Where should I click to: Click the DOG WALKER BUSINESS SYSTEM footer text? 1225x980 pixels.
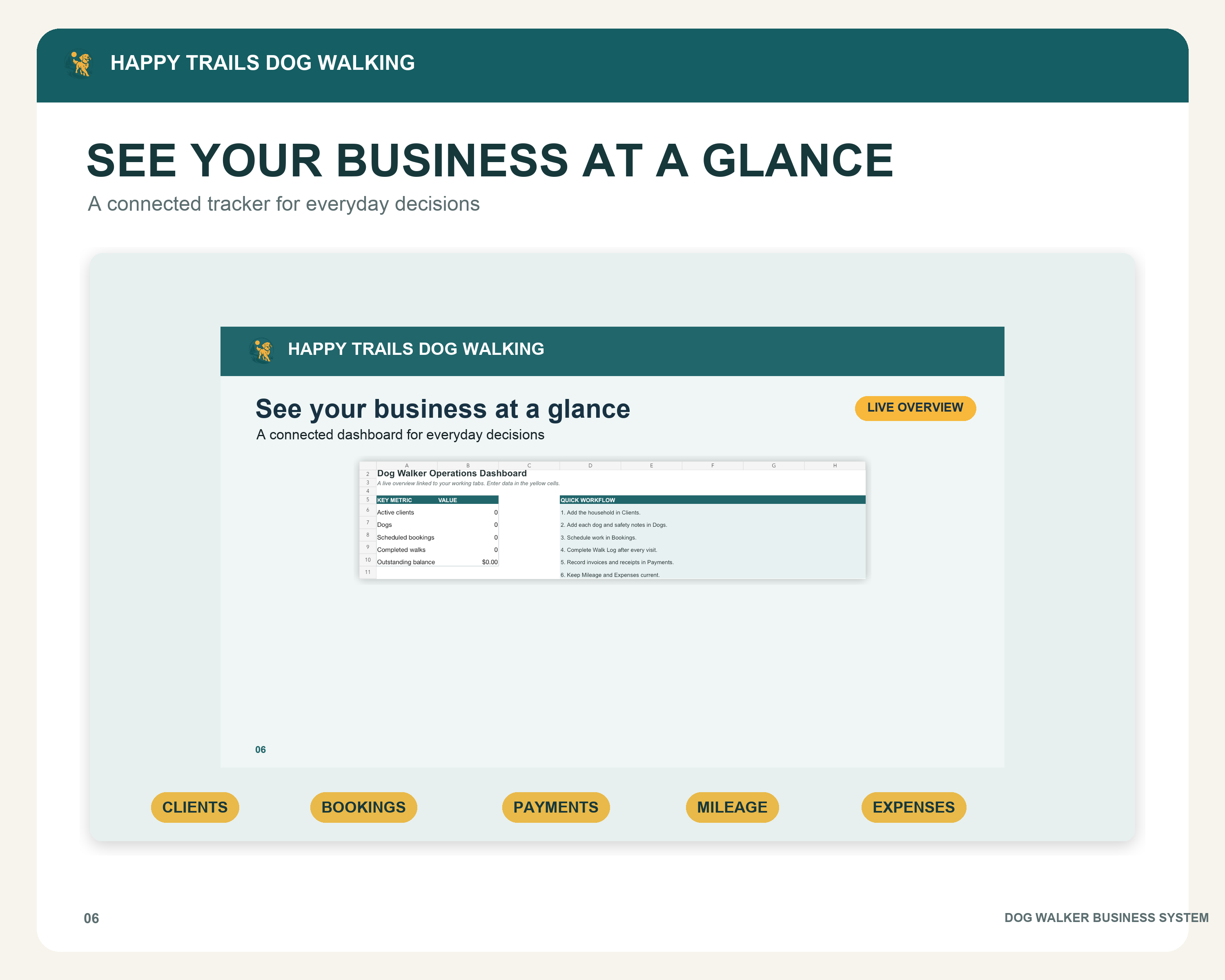(1106, 918)
